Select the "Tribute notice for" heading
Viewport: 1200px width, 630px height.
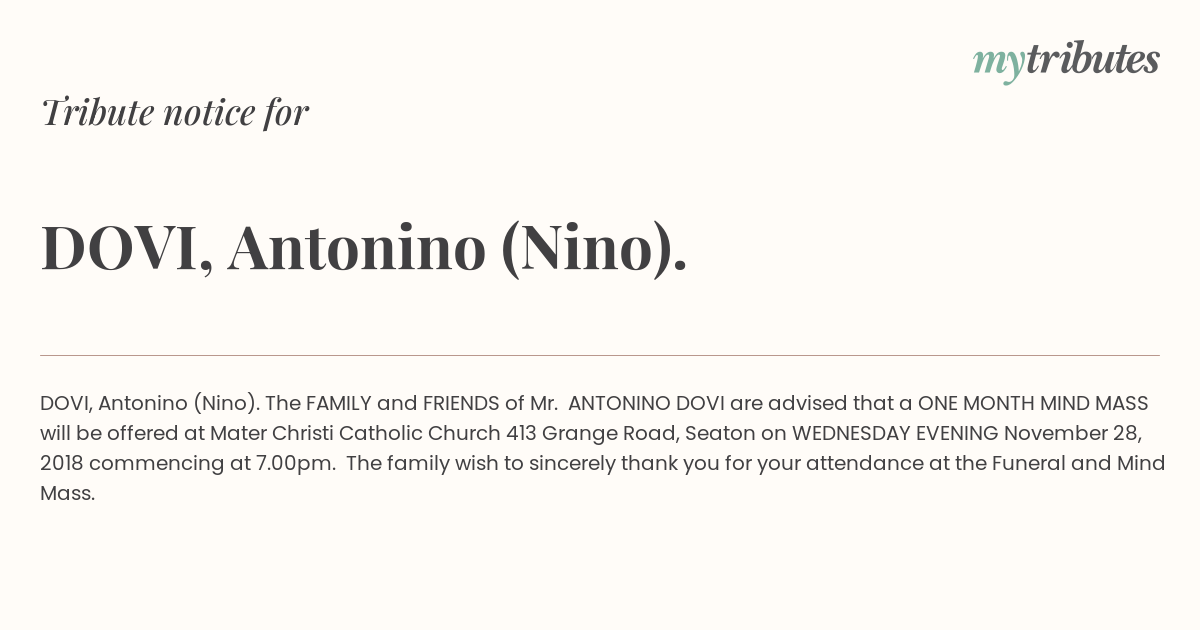(x=175, y=112)
